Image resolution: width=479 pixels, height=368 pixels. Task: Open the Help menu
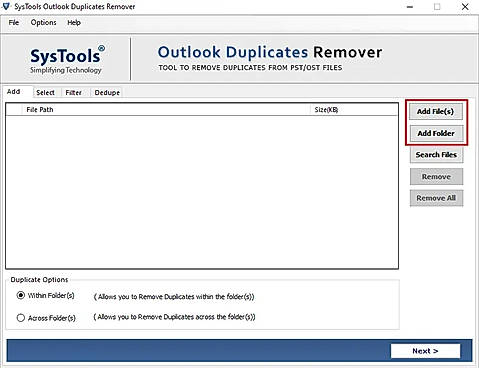[x=74, y=23]
